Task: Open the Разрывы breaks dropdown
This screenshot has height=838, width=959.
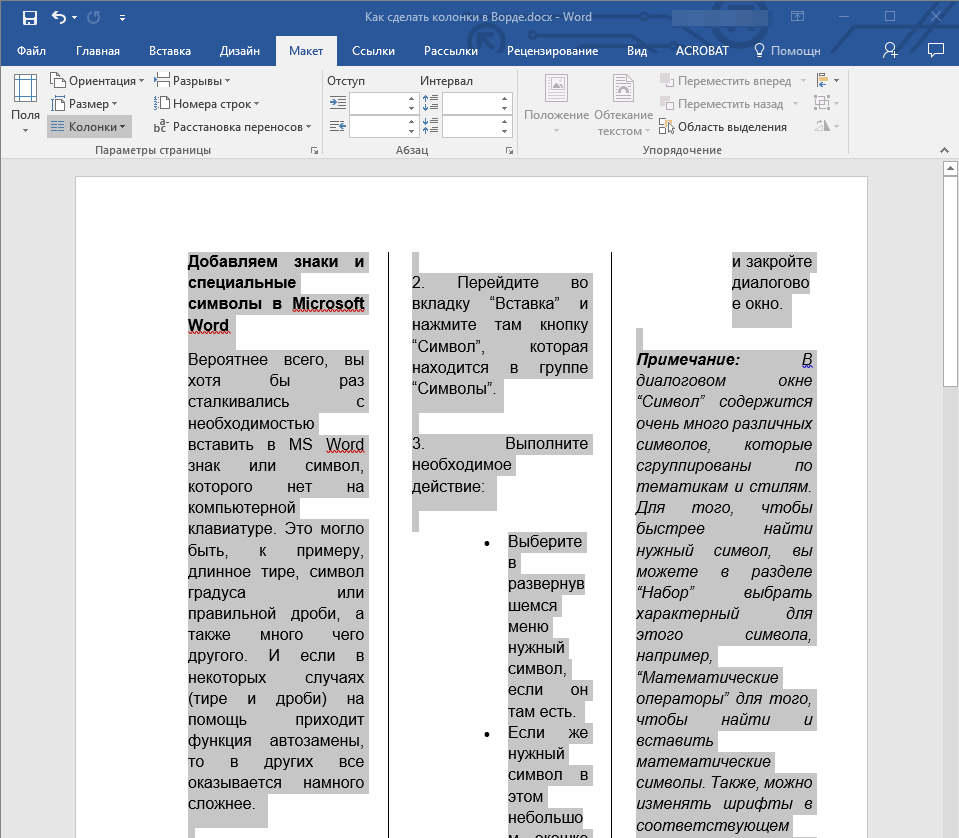Action: tap(192, 81)
